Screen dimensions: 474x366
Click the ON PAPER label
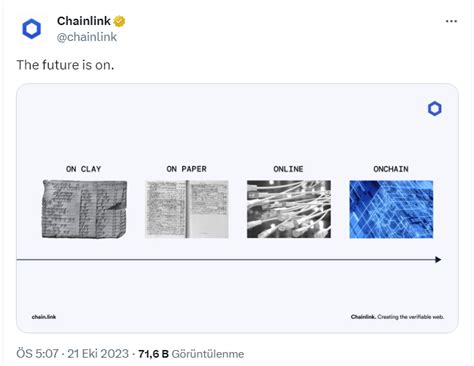[187, 169]
